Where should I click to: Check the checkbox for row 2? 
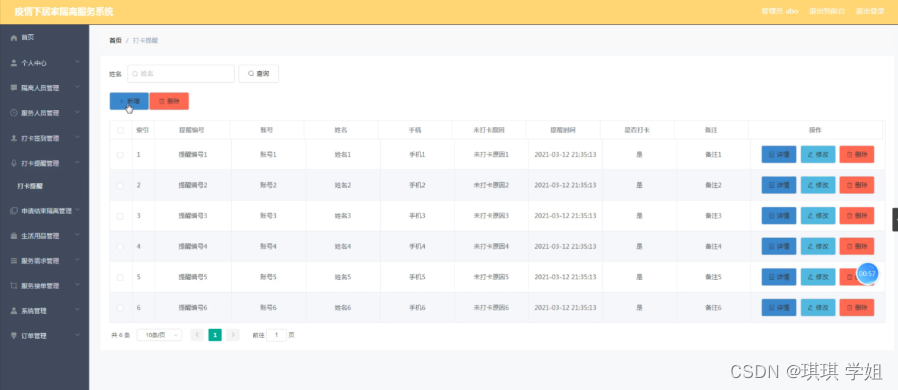[x=120, y=186]
